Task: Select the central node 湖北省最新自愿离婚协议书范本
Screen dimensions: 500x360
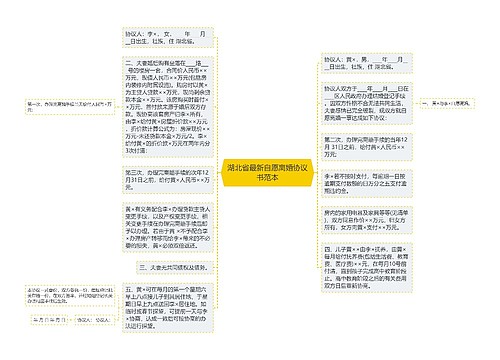Action: point(267,172)
